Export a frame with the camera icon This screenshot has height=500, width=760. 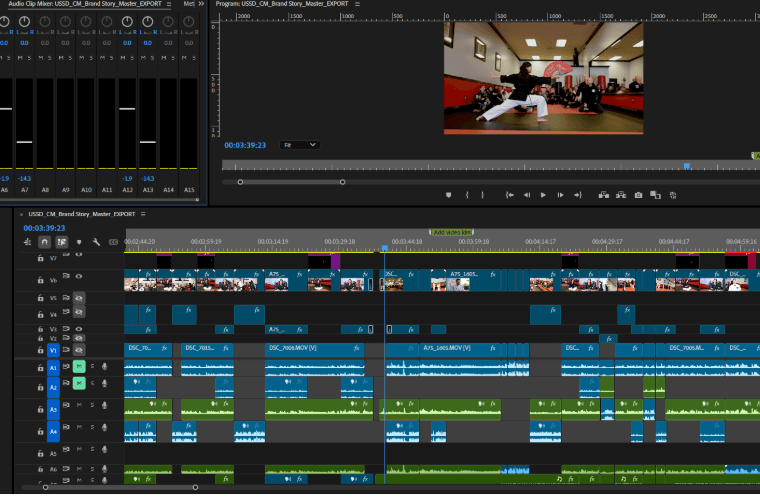pos(638,195)
